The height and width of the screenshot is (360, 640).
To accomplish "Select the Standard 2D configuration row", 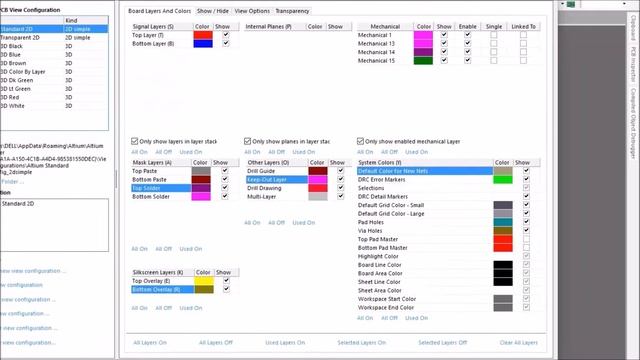I will 54,29.
